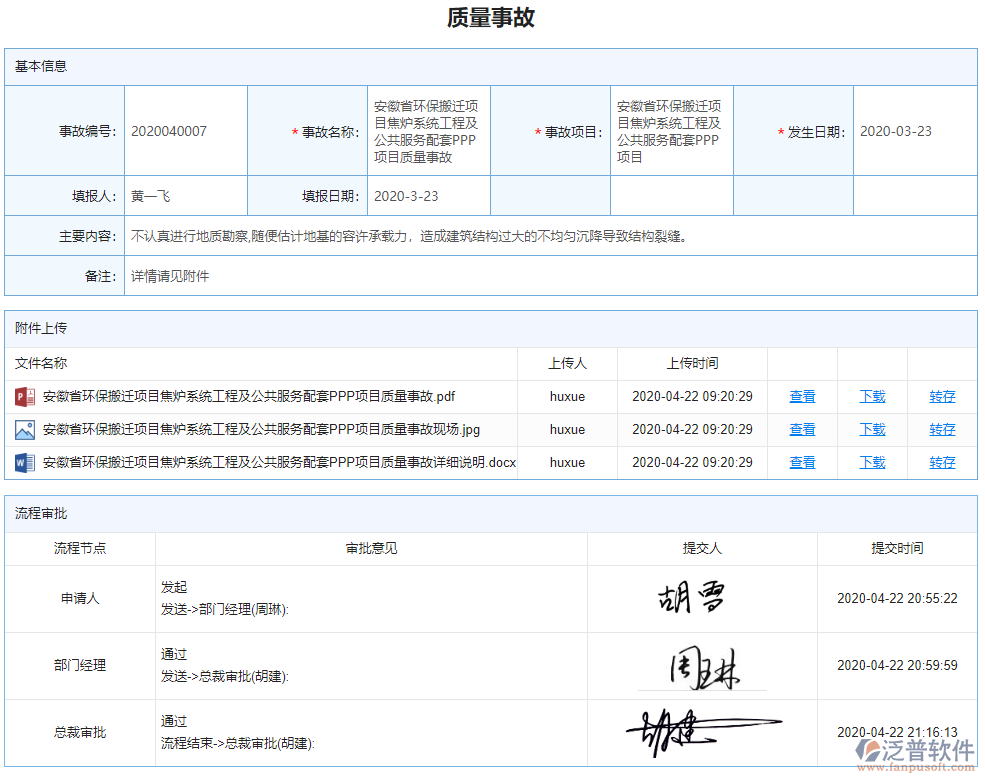Click 周琳 signature of the 部门经理 row
Screen dimensions: 985x783
tap(703, 665)
